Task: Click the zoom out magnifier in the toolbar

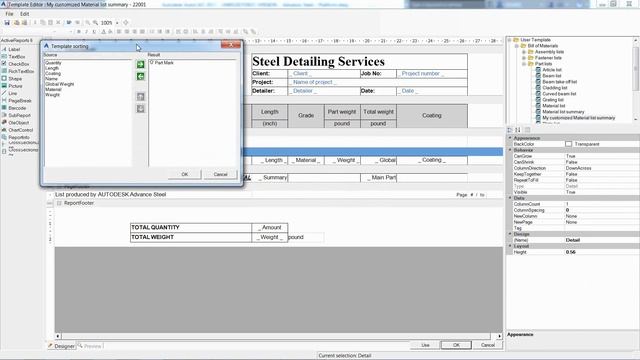Action: point(88,23)
